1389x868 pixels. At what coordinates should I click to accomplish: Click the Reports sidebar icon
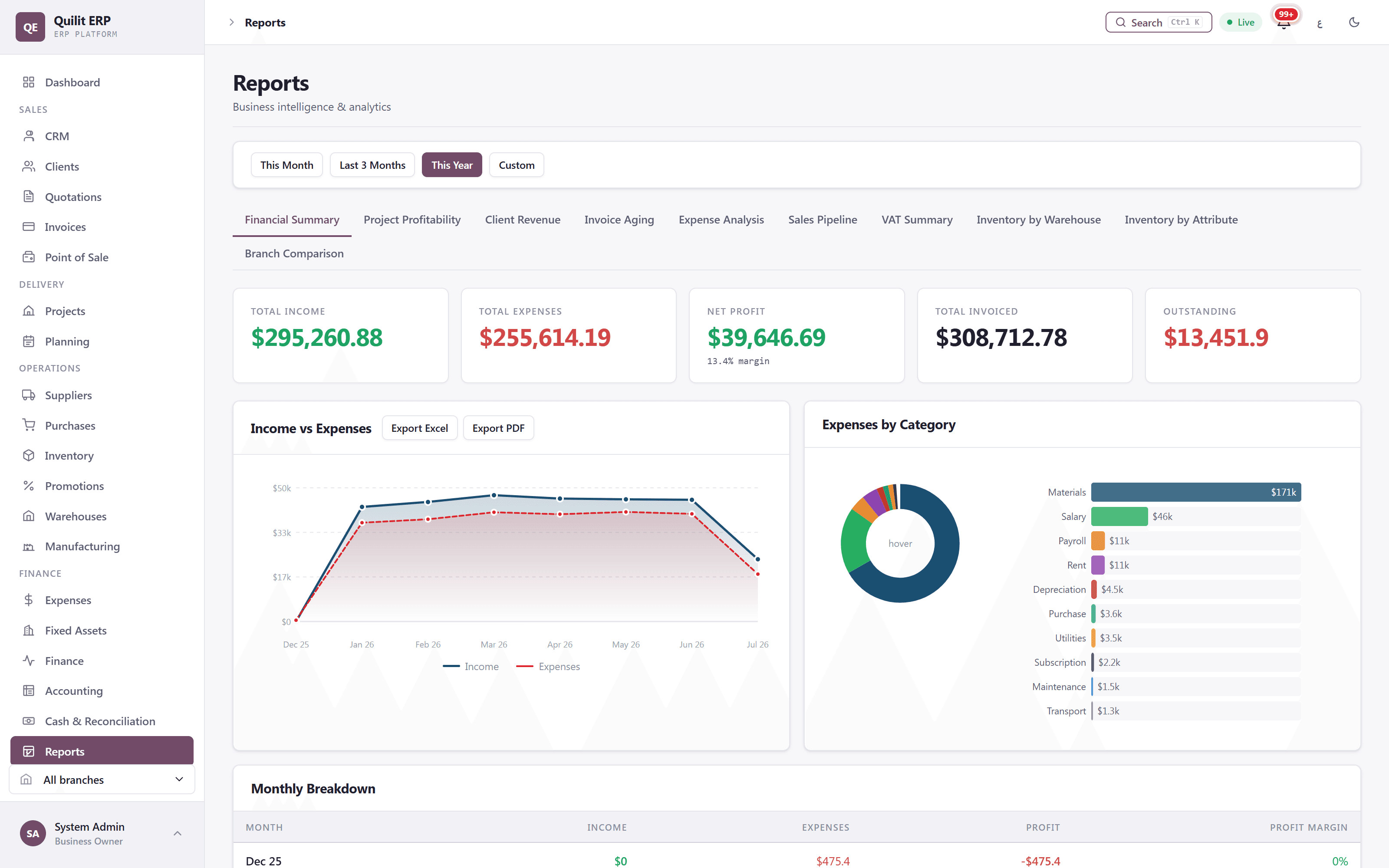coord(29,751)
